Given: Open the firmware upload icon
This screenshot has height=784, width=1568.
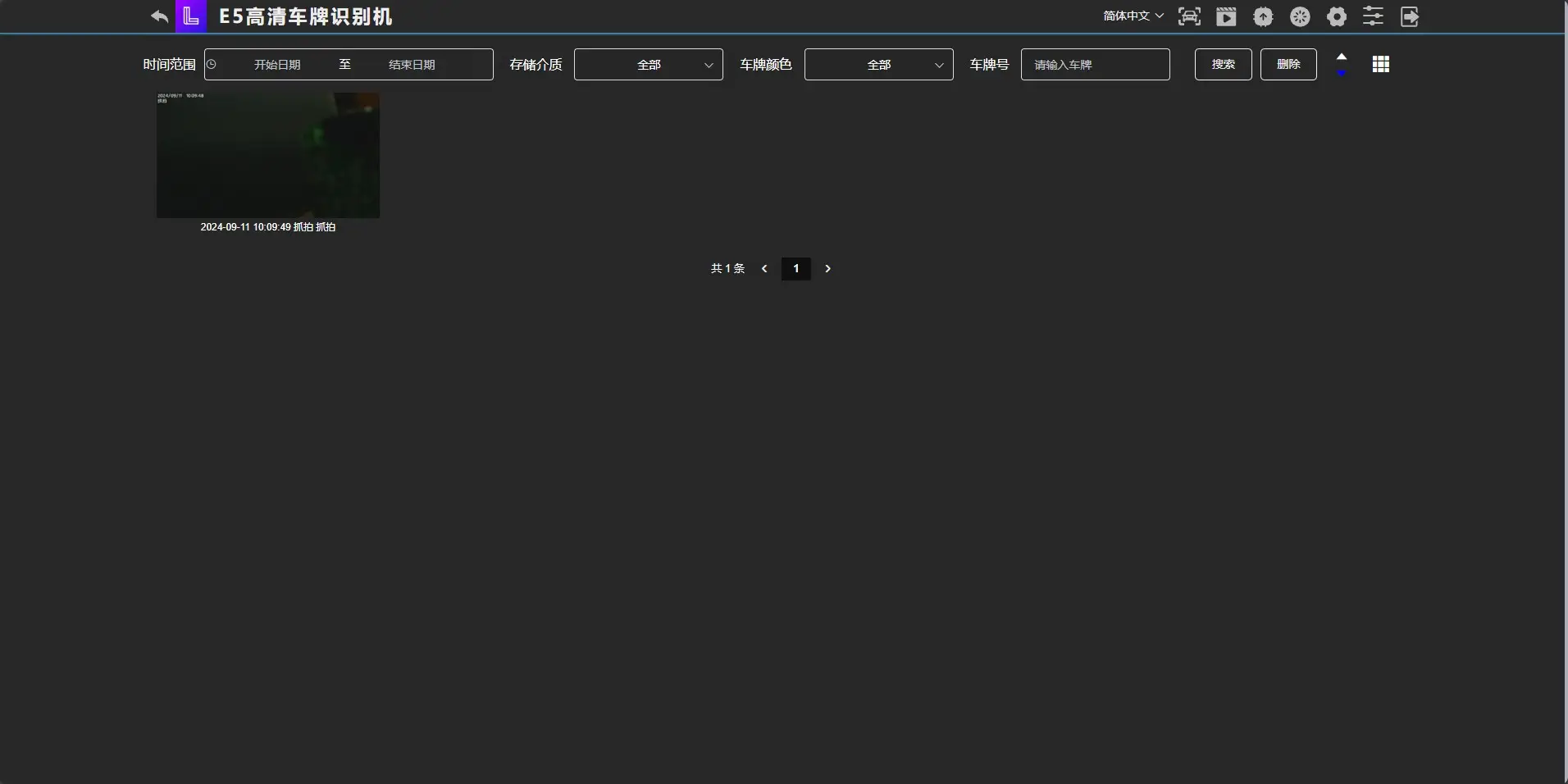Looking at the screenshot, I should pyautogui.click(x=1263, y=16).
